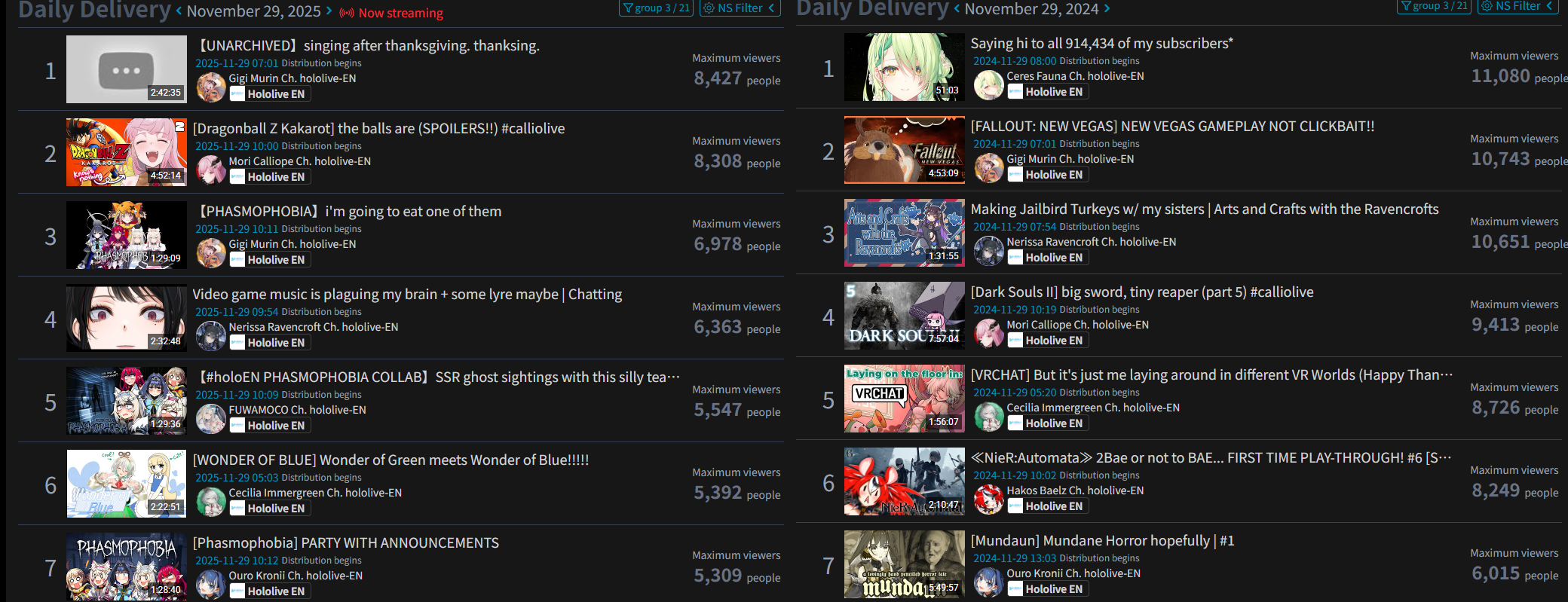
Task: Open Gigi Murin avatar on UNARCHIVED singing stream
Action: pos(211,87)
